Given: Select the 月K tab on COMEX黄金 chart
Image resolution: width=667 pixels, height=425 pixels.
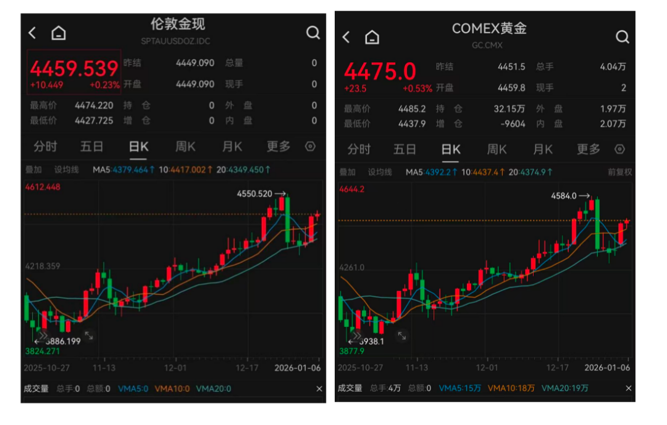Looking at the screenshot, I should (542, 149).
